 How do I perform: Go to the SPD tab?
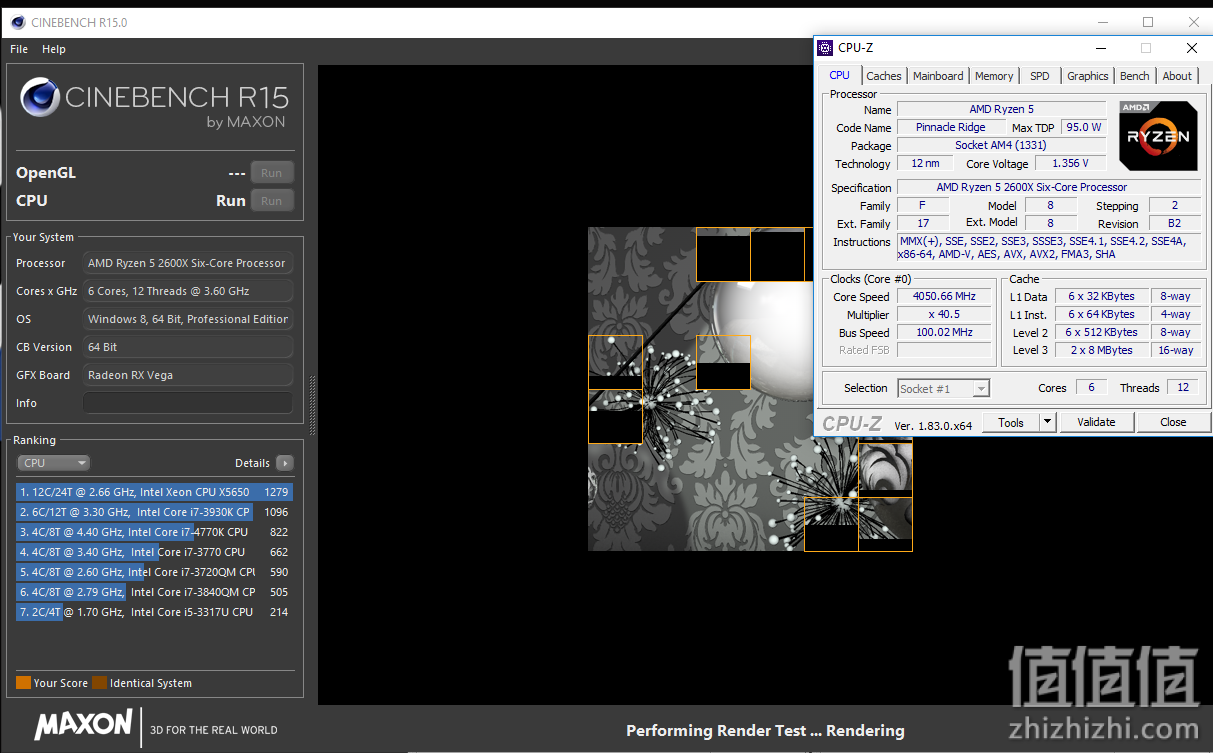tap(1040, 76)
